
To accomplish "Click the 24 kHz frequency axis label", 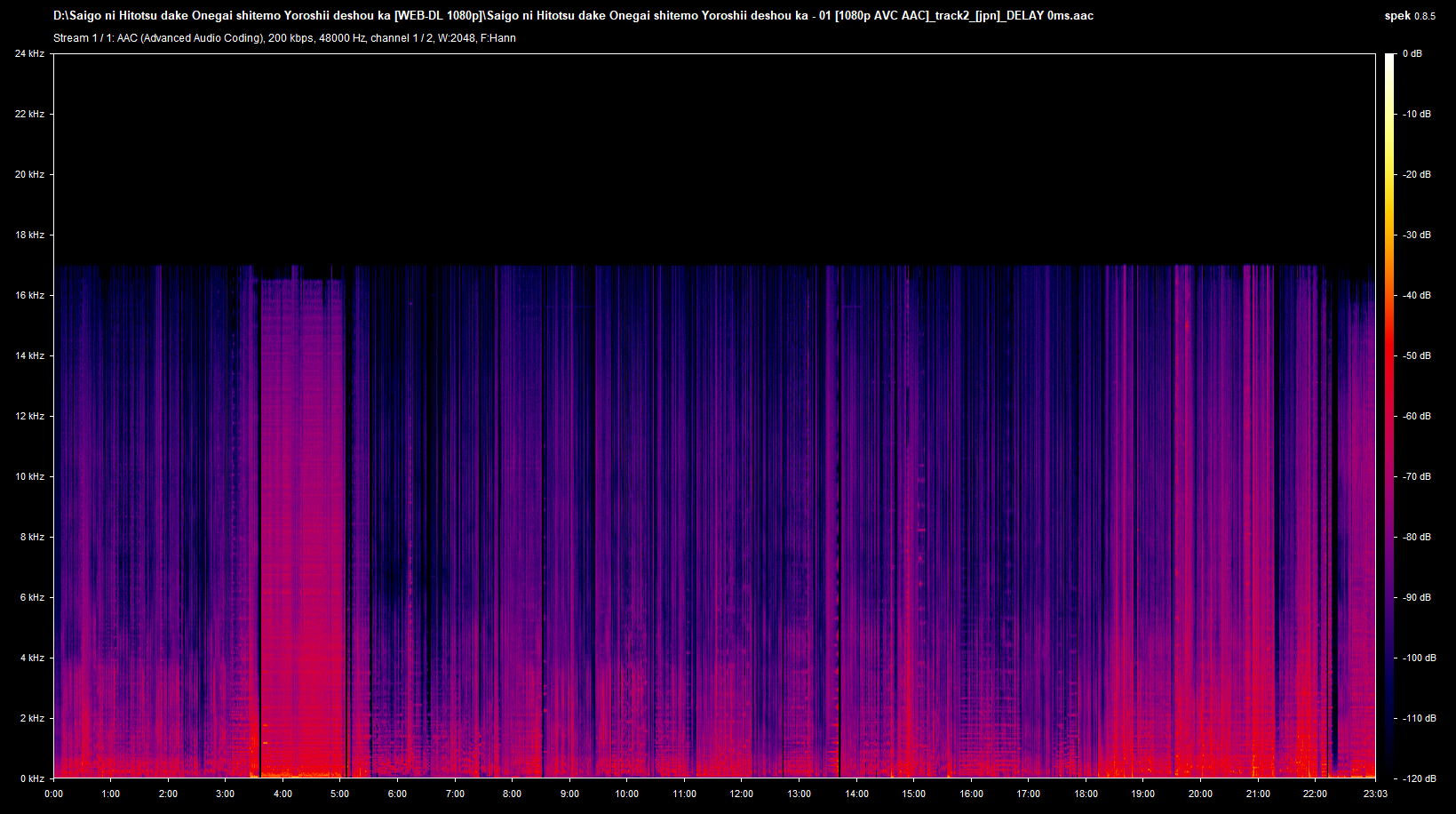I will 29,54.
